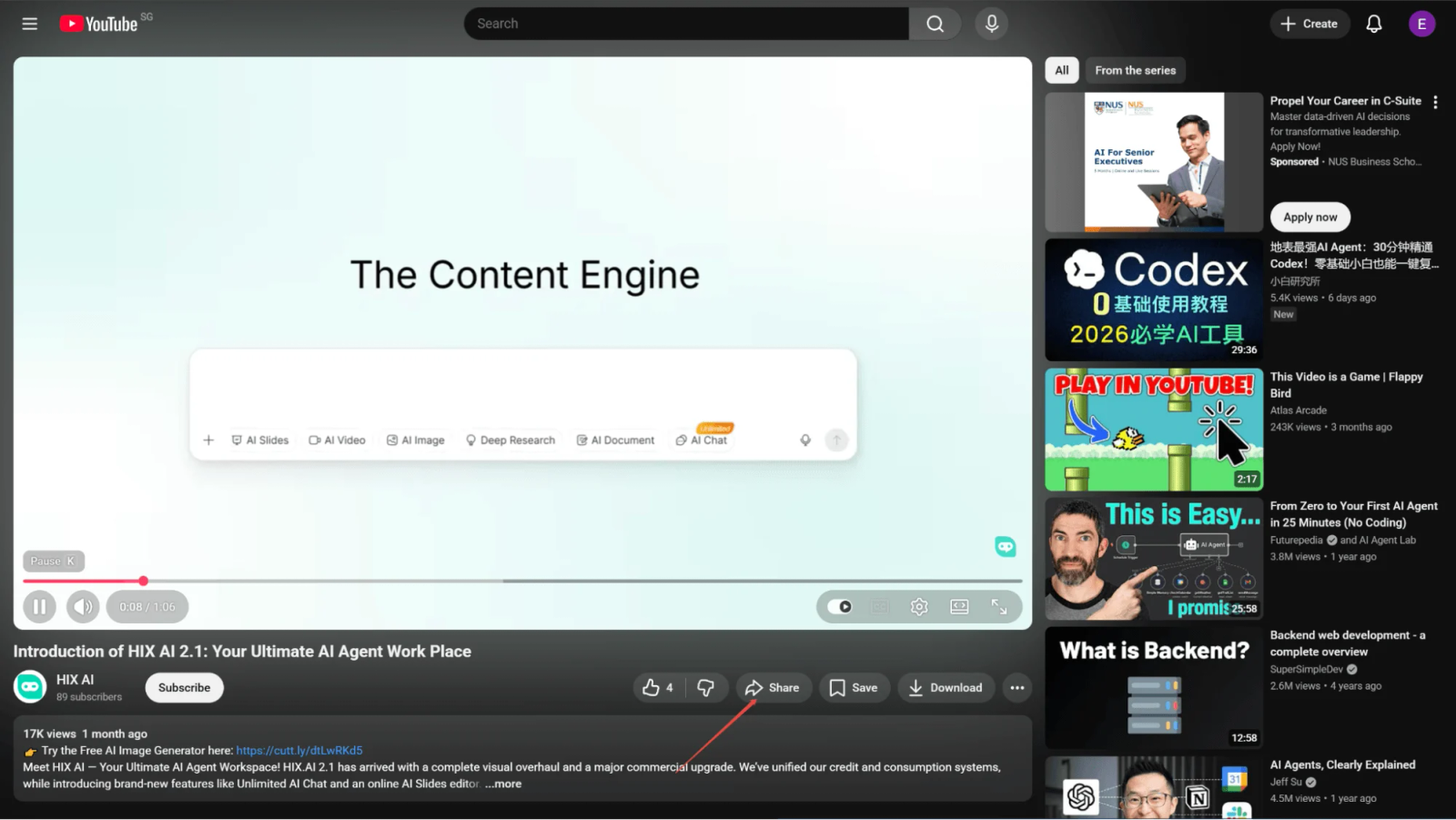Open What is Backend video thumbnail
This screenshot has width=1456, height=820.
click(1154, 688)
